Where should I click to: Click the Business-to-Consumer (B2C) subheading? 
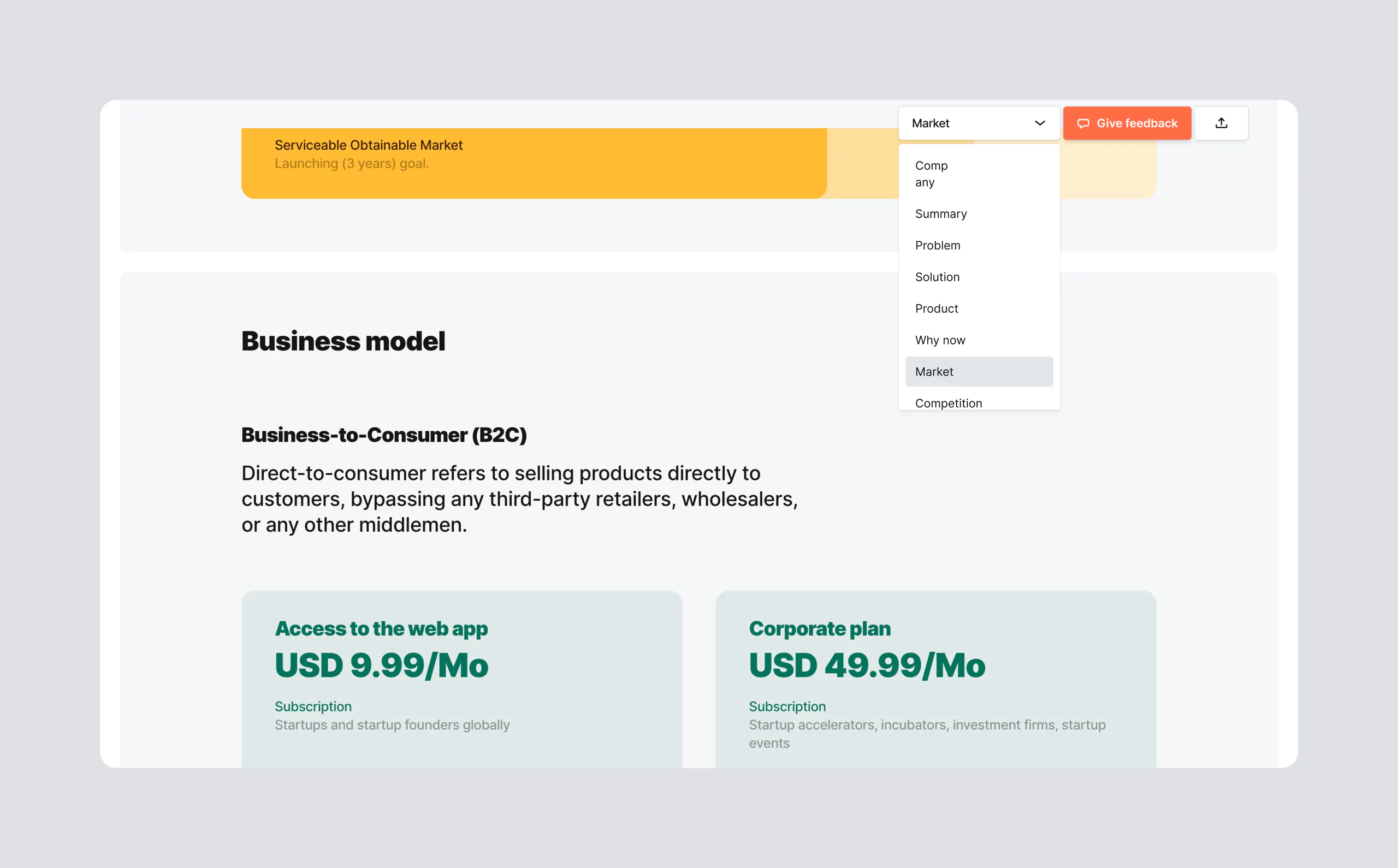pos(383,435)
